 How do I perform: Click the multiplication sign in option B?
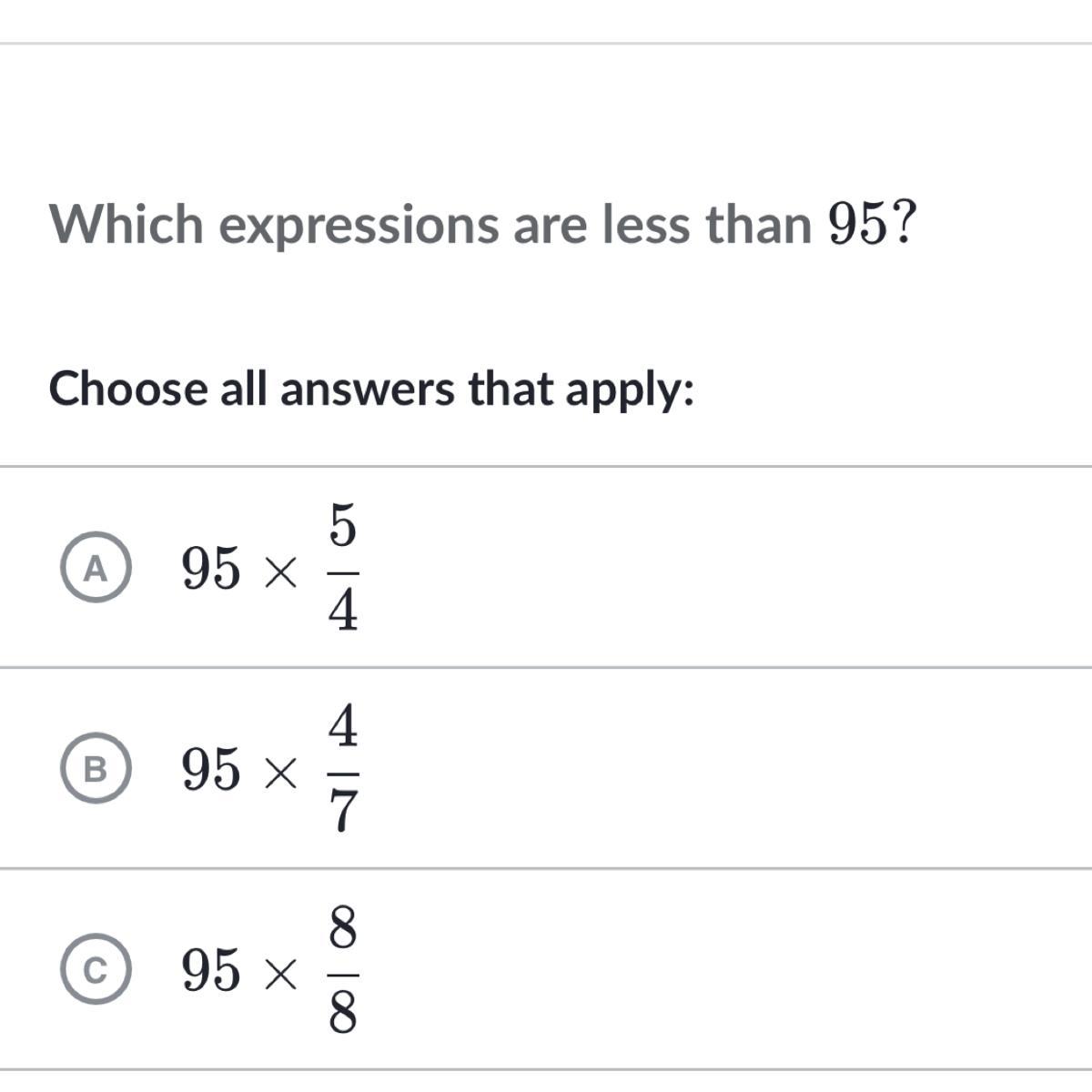click(x=279, y=774)
